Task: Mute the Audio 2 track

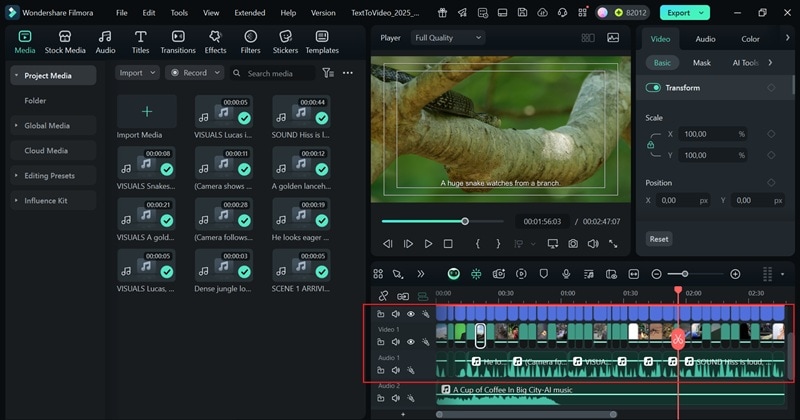Action: pyautogui.click(x=395, y=398)
